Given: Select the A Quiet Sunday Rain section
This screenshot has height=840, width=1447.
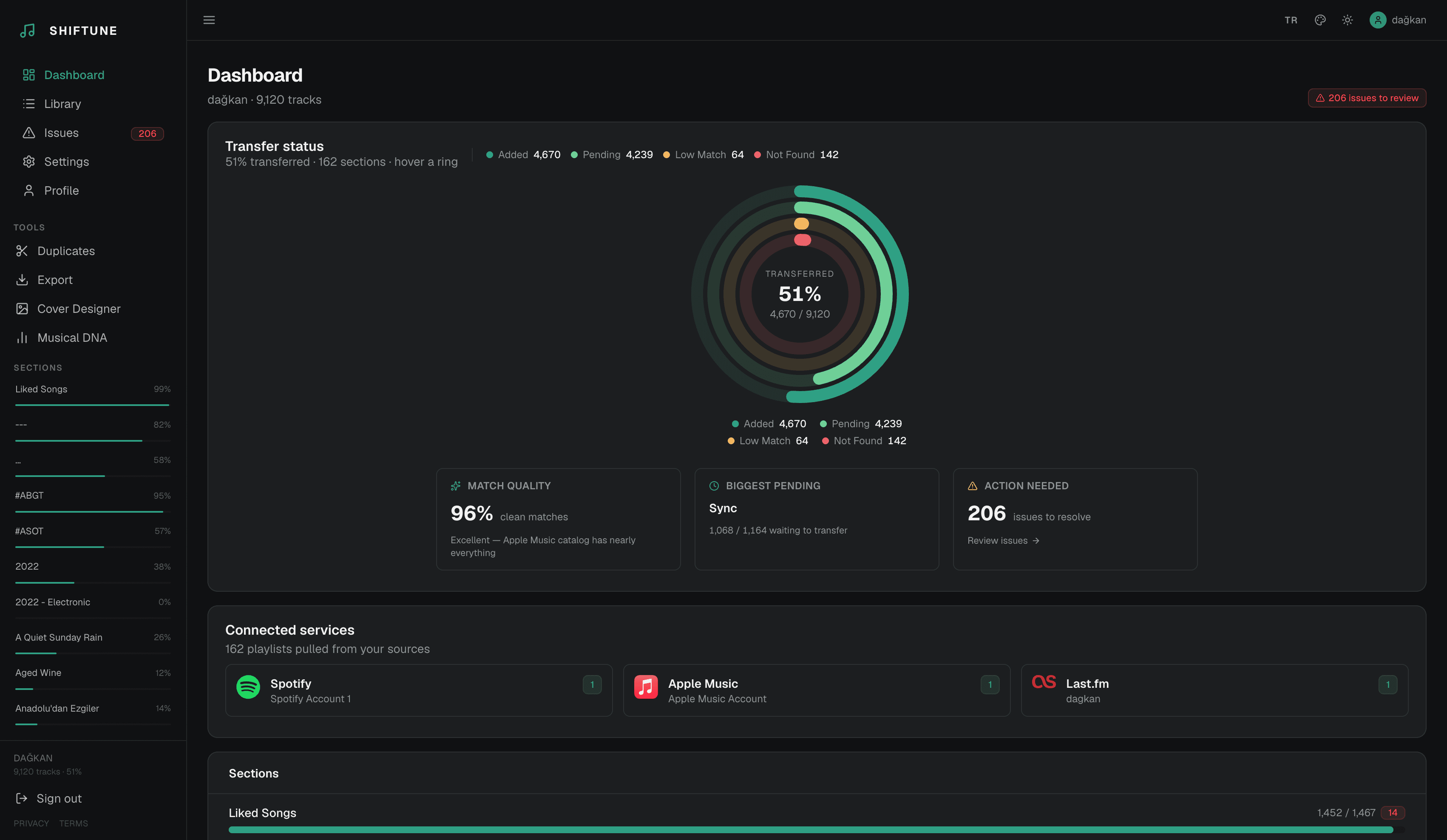Looking at the screenshot, I should coord(93,643).
